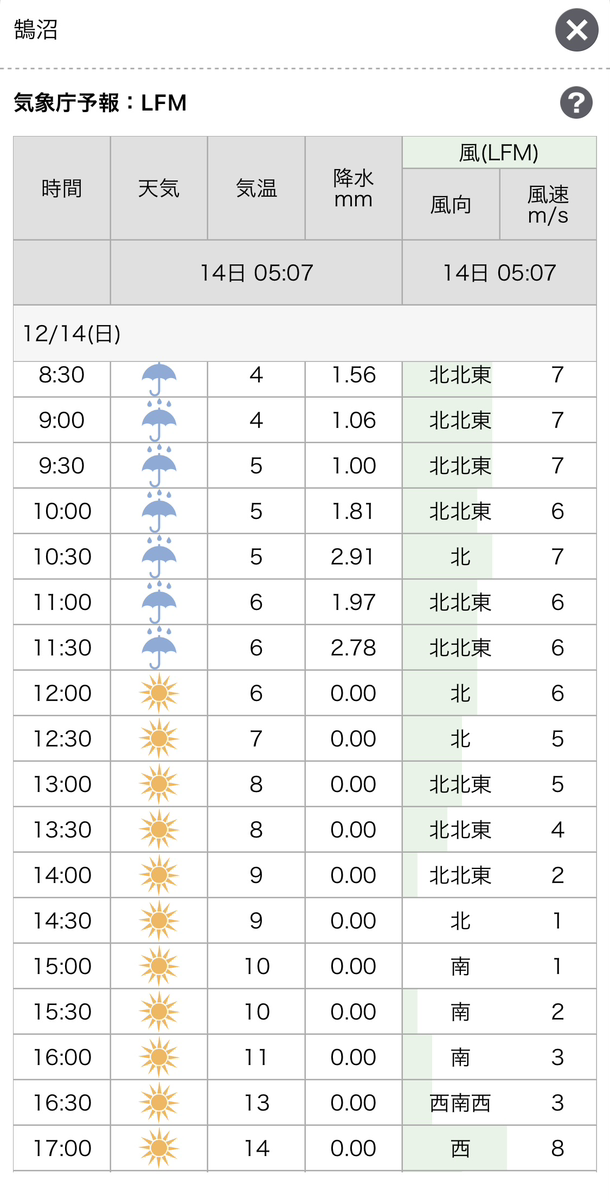This screenshot has height=1200, width=610.
Task: Click the 降水 mm column header
Action: [x=353, y=188]
